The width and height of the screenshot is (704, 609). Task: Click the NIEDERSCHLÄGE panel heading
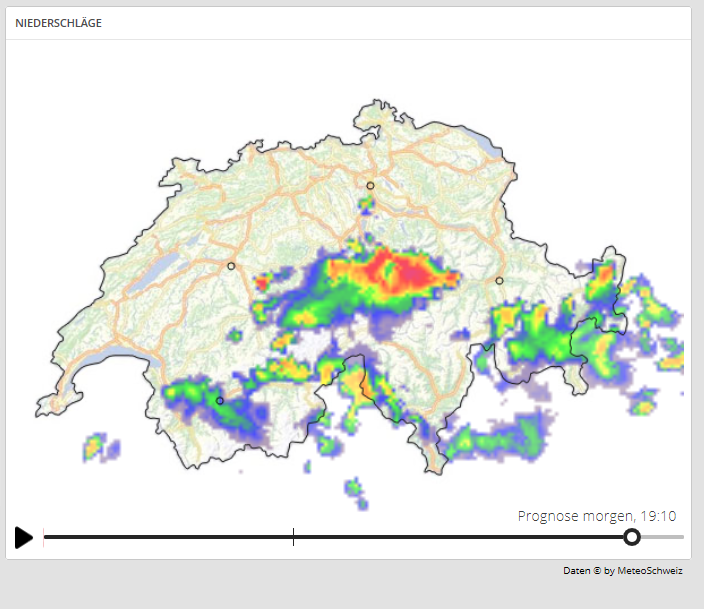tap(58, 23)
